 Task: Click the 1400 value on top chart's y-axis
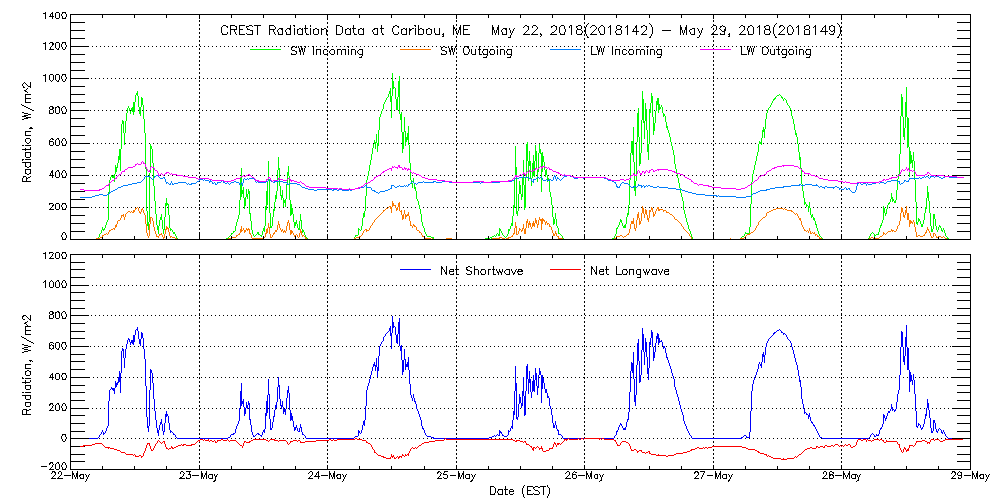[x=55, y=17]
